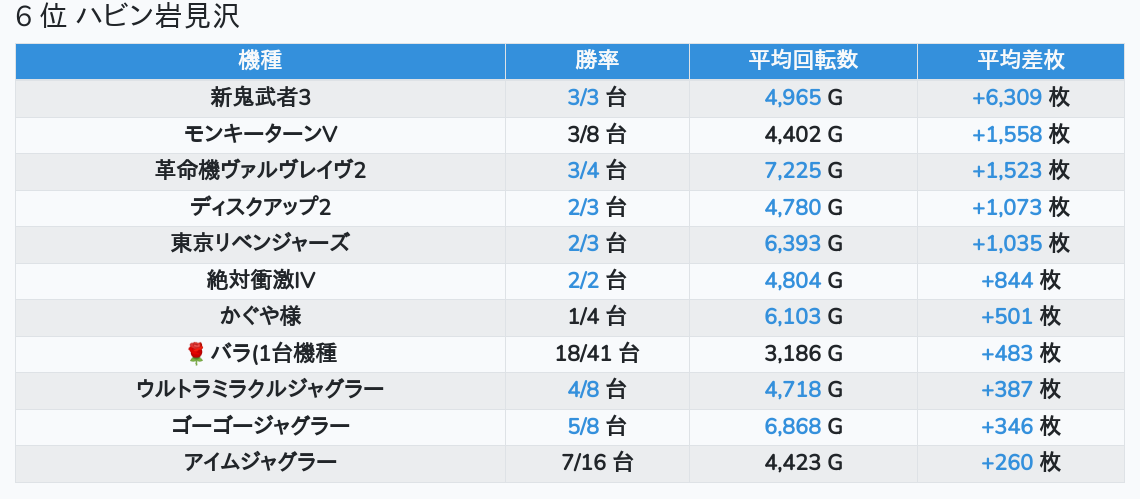Click the アイムジャグラー machine name
Image resolution: width=1140 pixels, height=499 pixels.
point(260,462)
